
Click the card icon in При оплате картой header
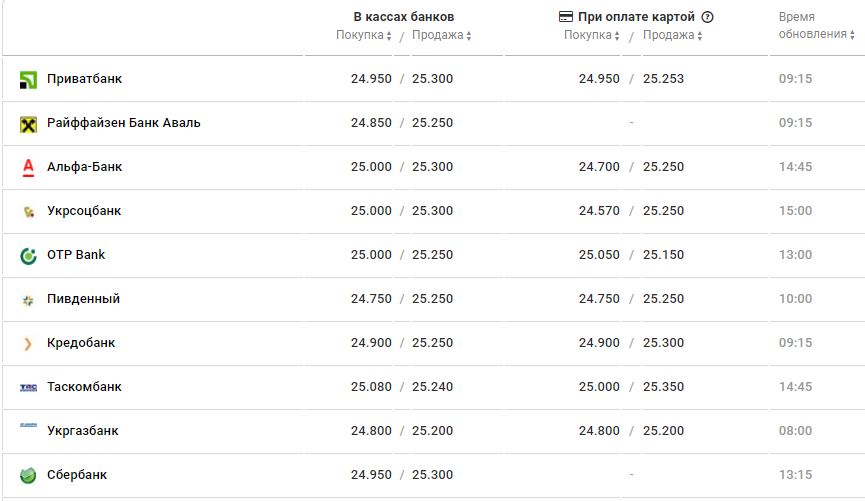pyautogui.click(x=566, y=17)
